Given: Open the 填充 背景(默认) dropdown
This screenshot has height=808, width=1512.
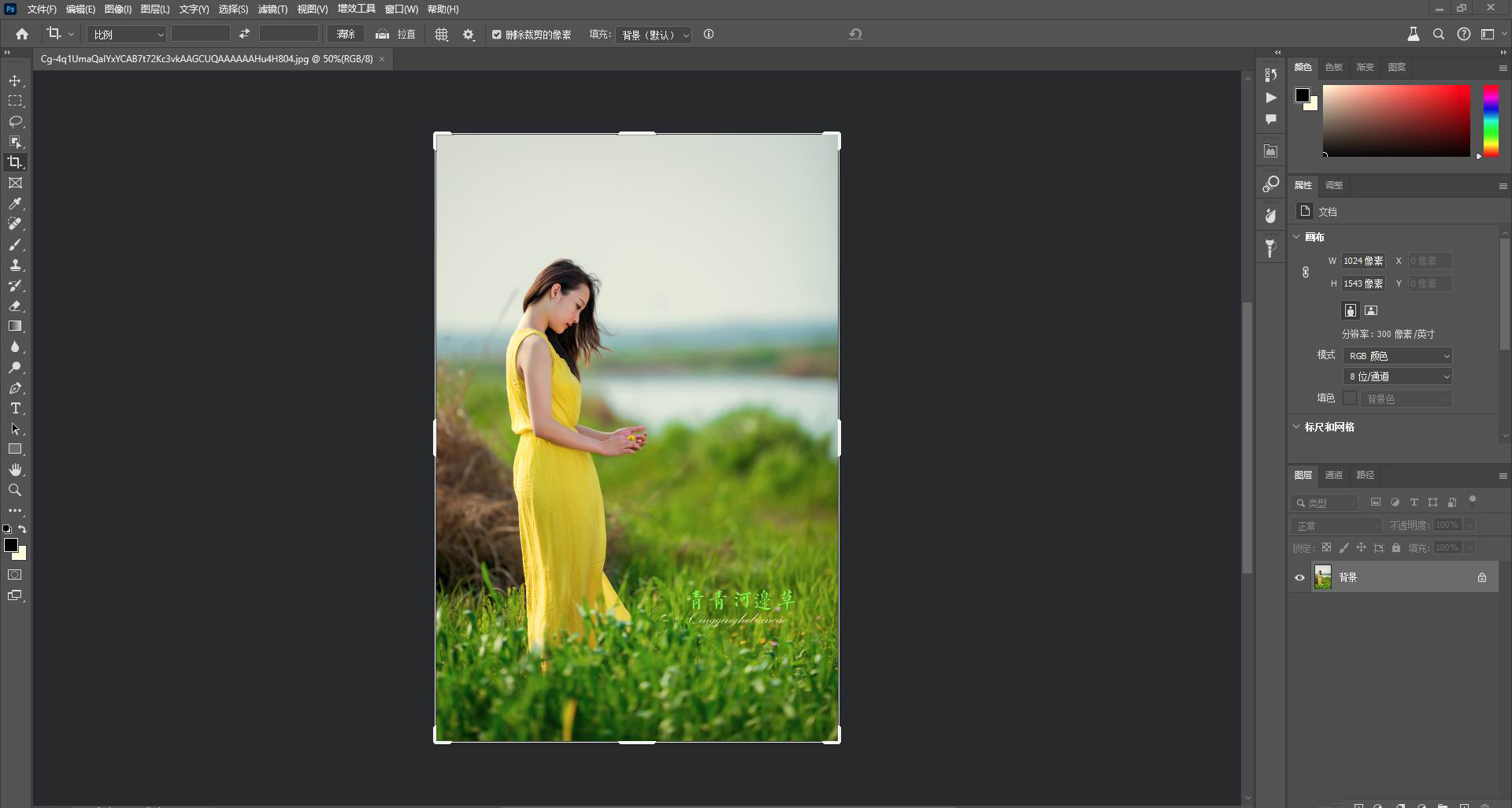Looking at the screenshot, I should click(654, 35).
